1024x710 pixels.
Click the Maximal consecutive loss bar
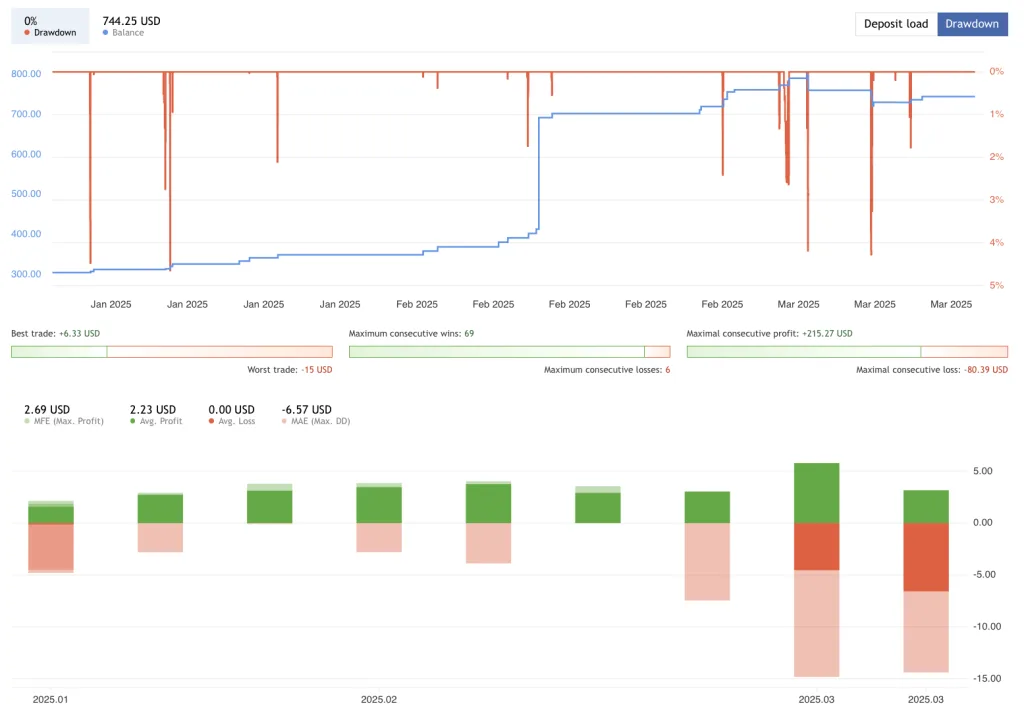click(x=965, y=351)
